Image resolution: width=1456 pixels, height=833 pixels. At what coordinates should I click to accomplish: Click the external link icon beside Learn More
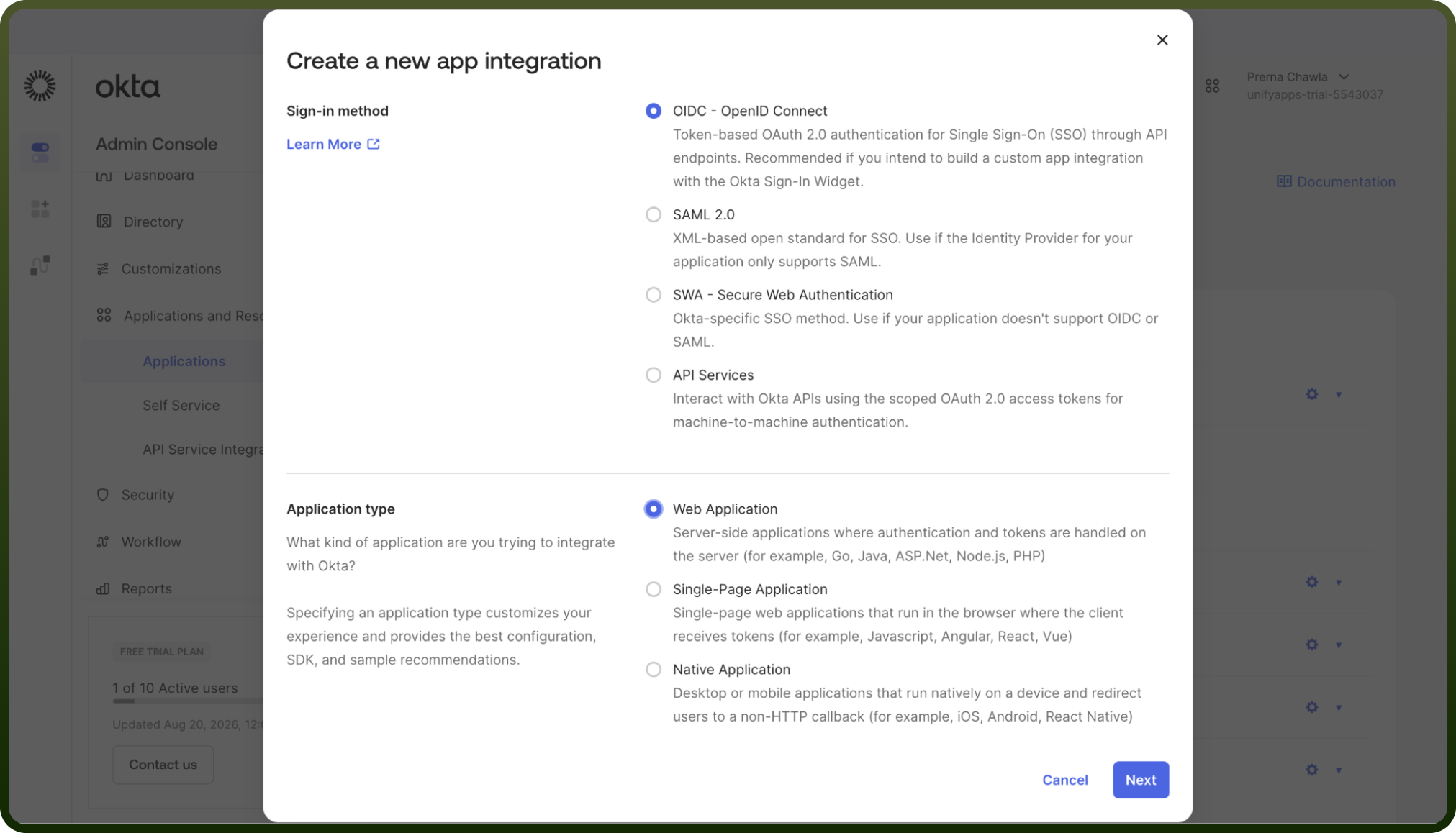pyautogui.click(x=374, y=144)
